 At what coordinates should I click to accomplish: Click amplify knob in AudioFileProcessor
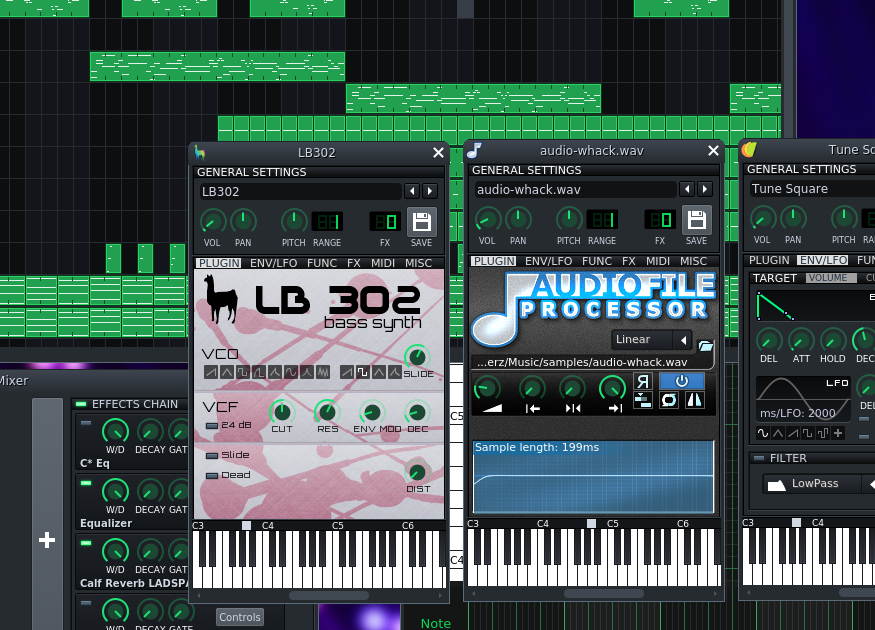pyautogui.click(x=487, y=388)
